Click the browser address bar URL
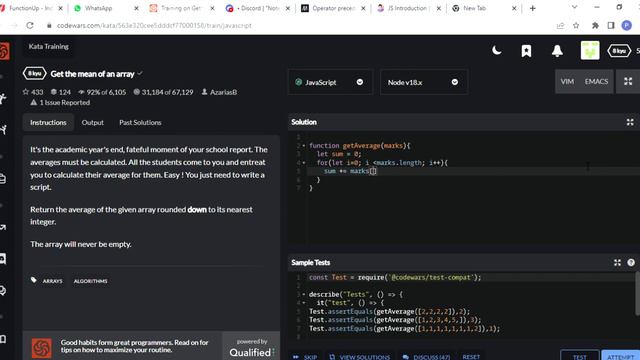Image resolution: width=640 pixels, height=360 pixels. pyautogui.click(x=154, y=25)
